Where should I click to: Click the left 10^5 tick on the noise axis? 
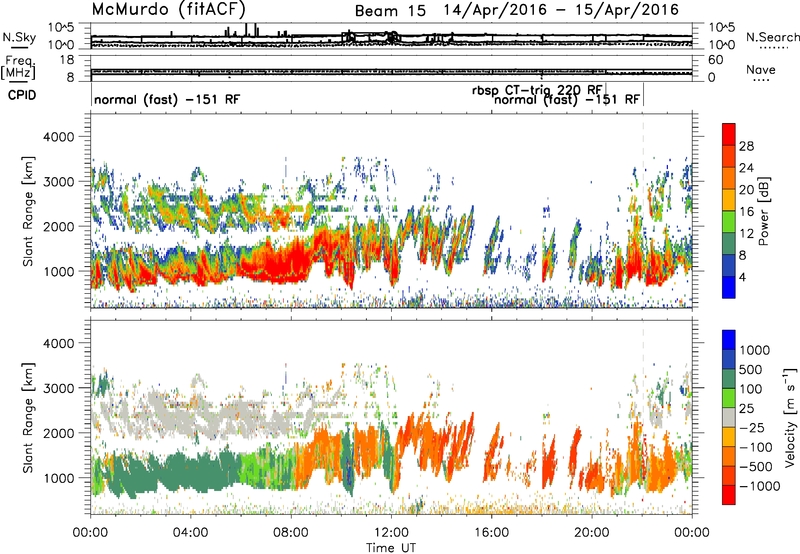pos(61,28)
